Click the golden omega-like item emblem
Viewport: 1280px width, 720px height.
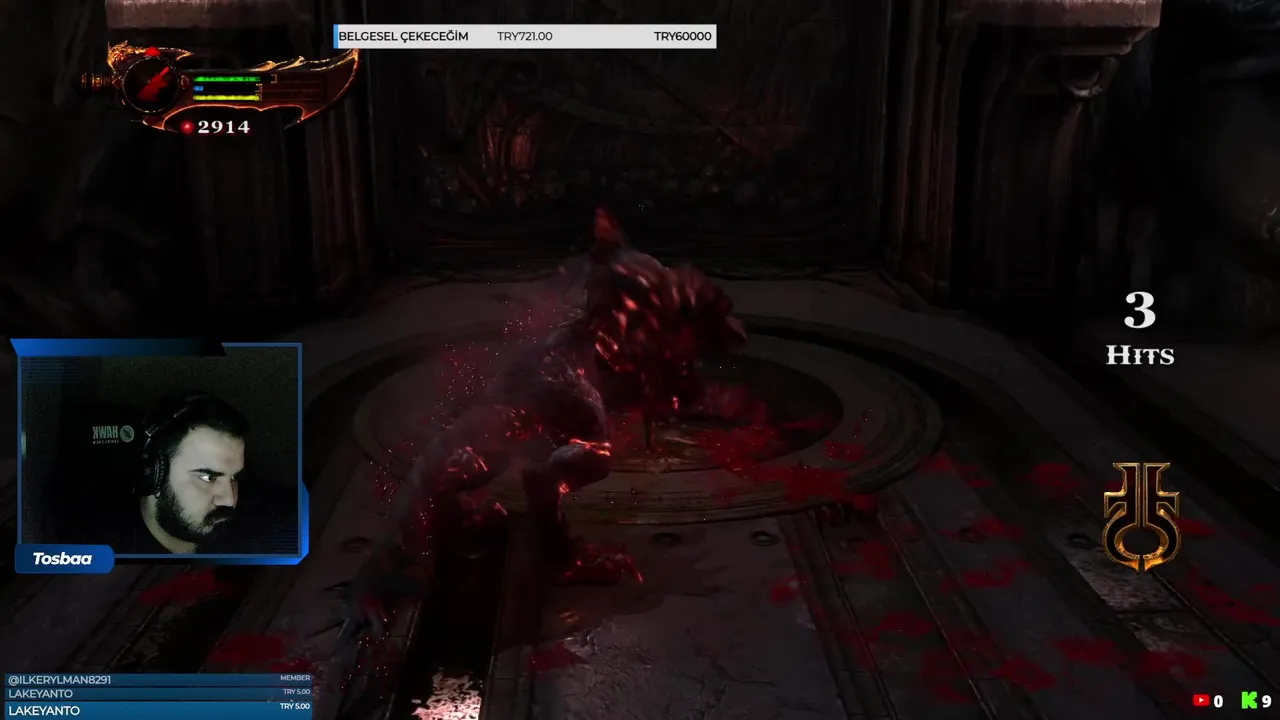(x=1141, y=516)
